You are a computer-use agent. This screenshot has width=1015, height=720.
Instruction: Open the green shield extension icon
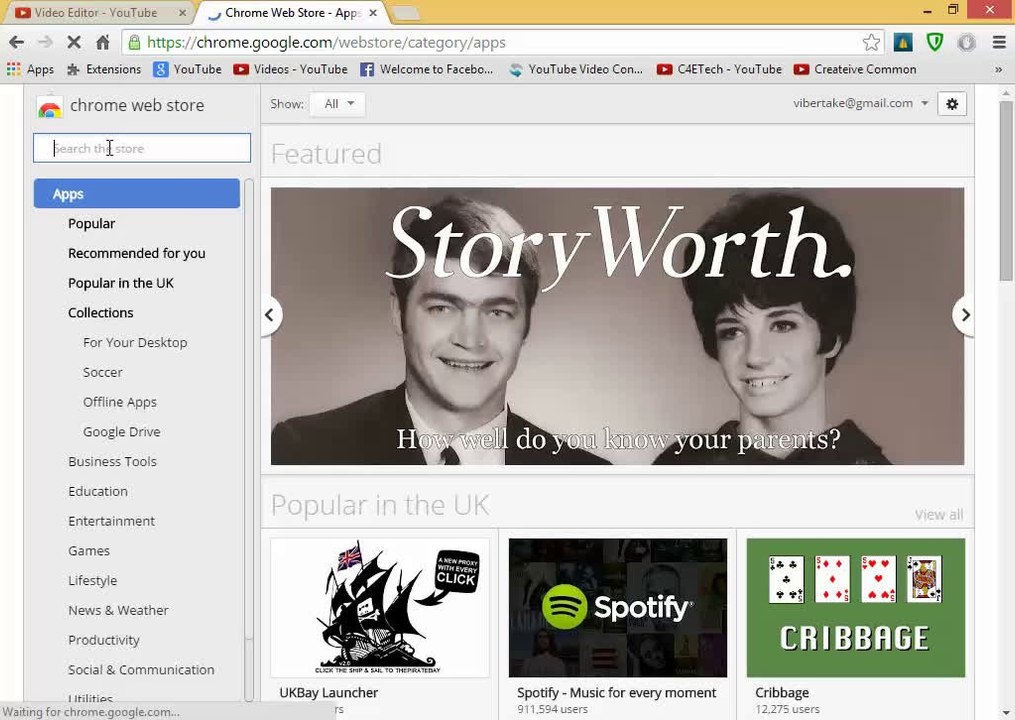tap(935, 43)
